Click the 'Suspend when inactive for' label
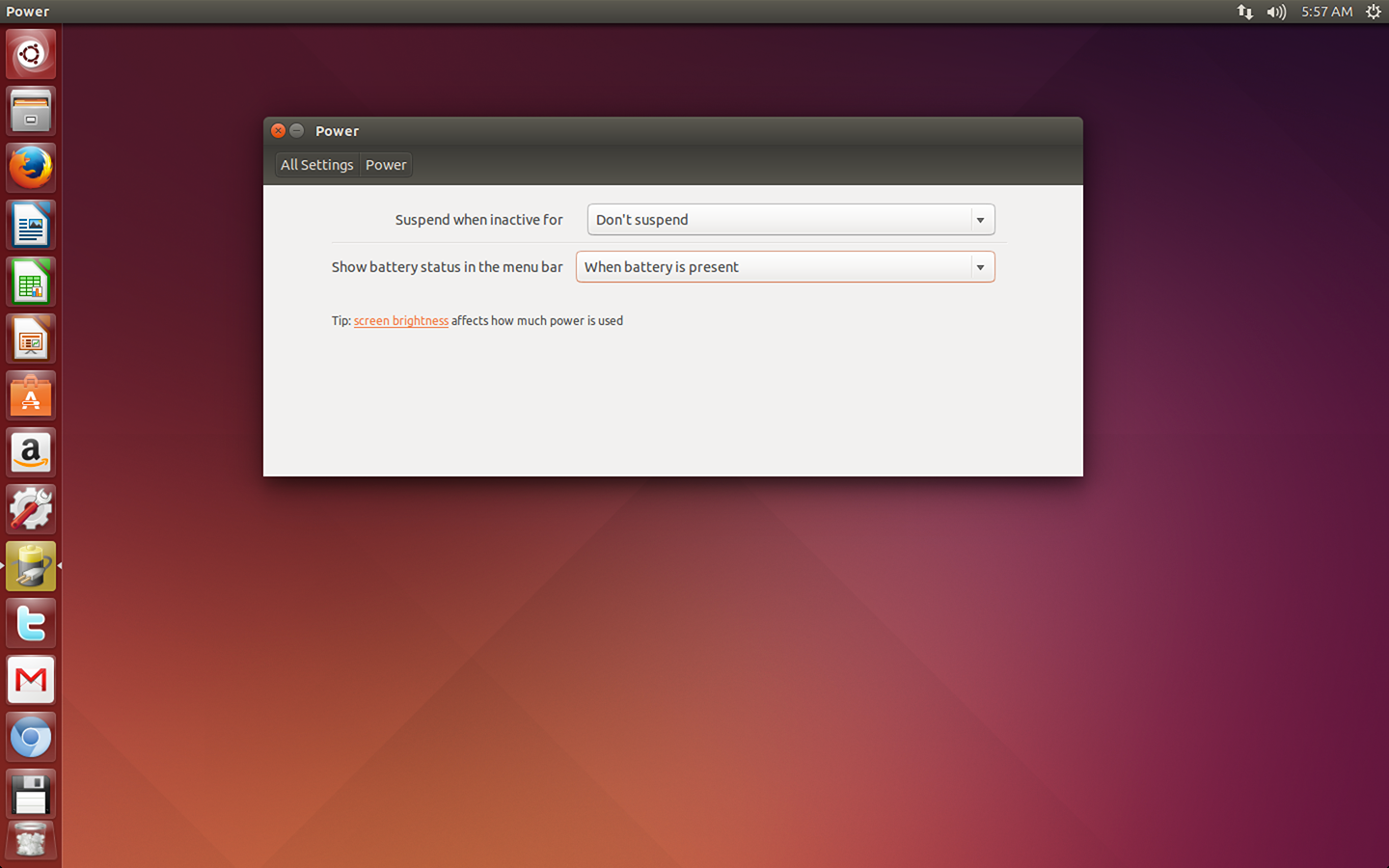 pyautogui.click(x=478, y=220)
